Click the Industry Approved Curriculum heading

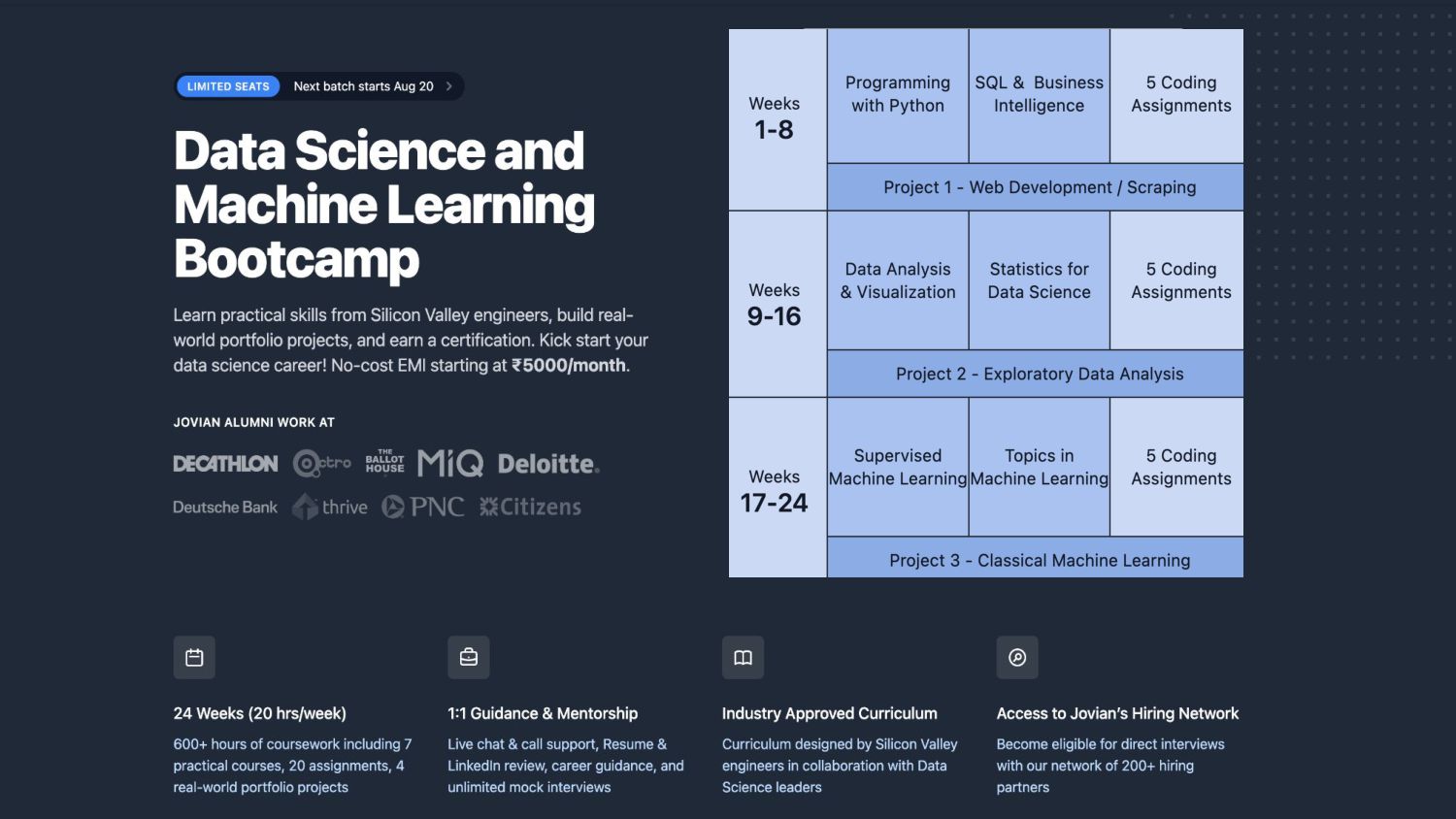point(830,713)
